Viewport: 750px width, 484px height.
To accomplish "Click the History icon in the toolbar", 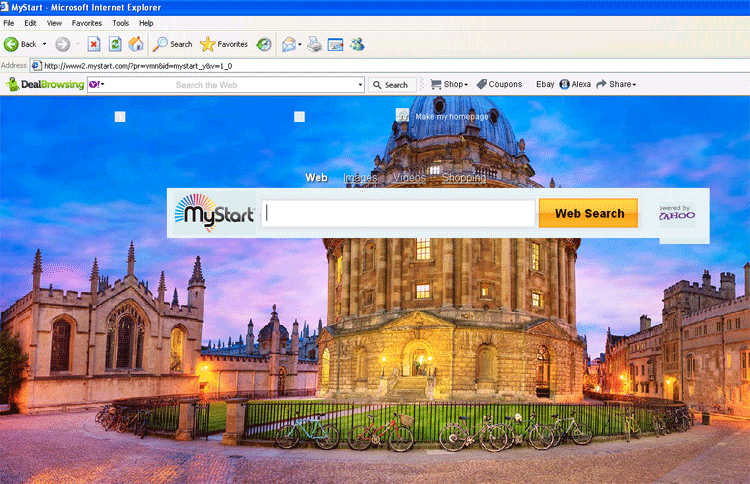I will 264,44.
